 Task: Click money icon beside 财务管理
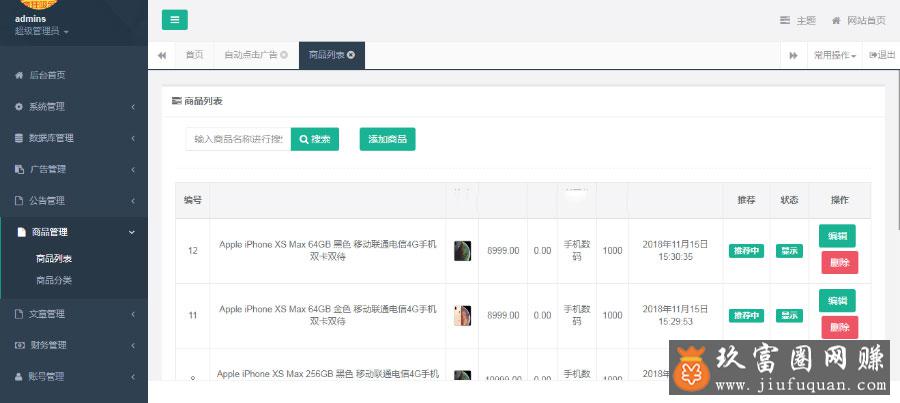[x=19, y=345]
